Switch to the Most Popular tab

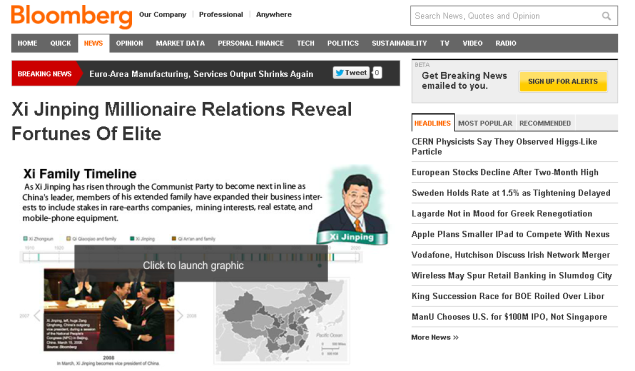click(485, 123)
